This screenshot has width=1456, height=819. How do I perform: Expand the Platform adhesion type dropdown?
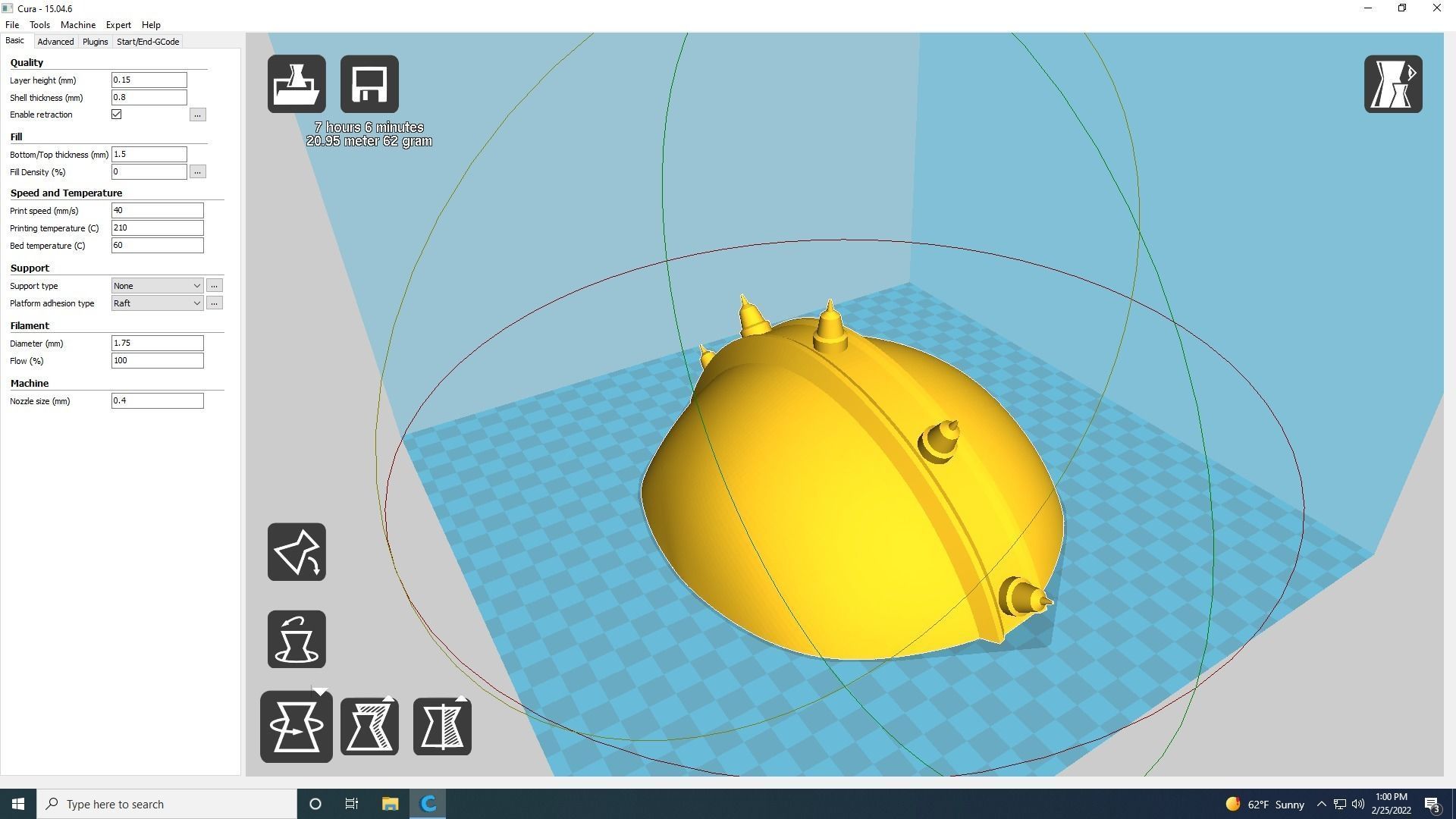click(x=157, y=303)
